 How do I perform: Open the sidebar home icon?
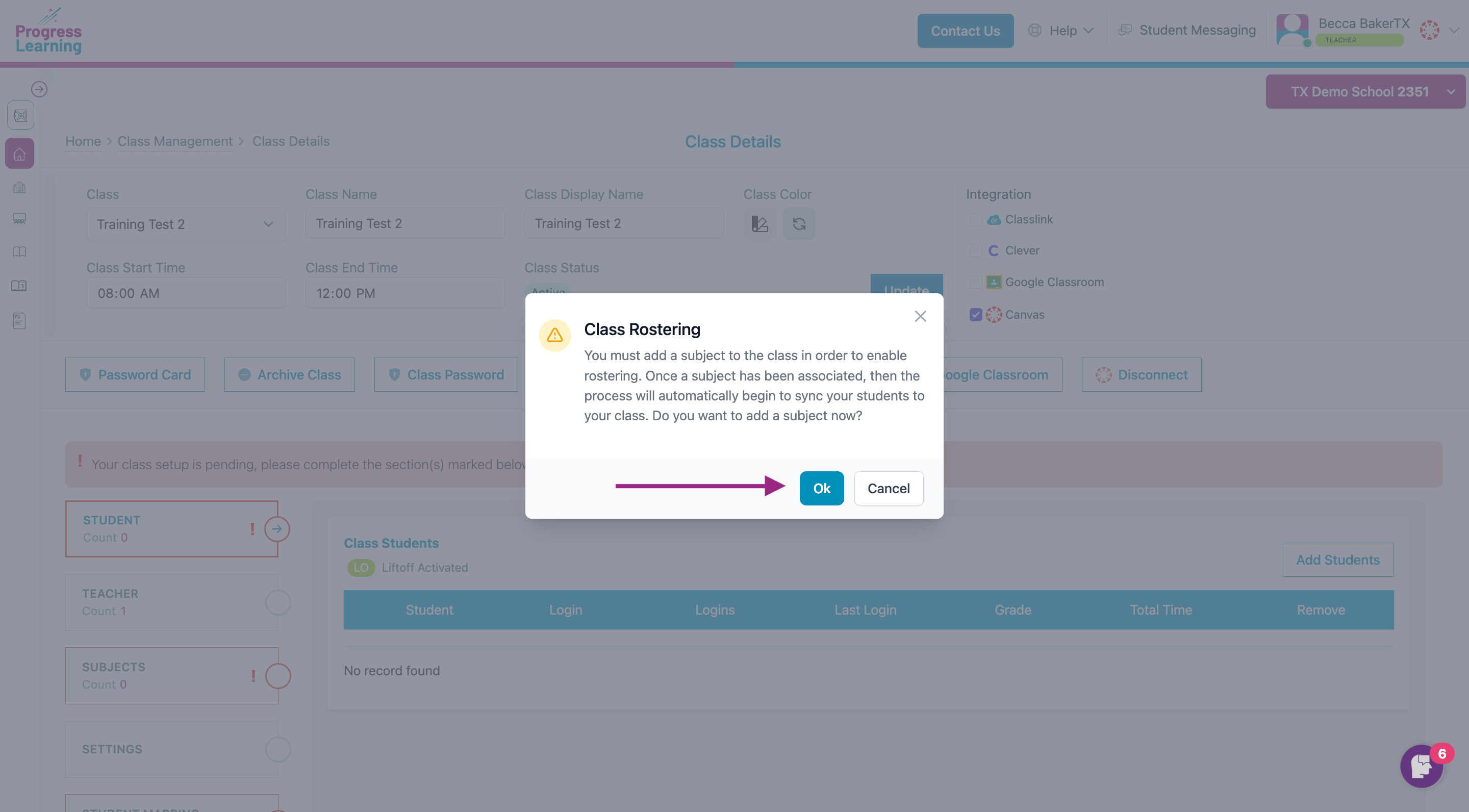pyautogui.click(x=19, y=154)
